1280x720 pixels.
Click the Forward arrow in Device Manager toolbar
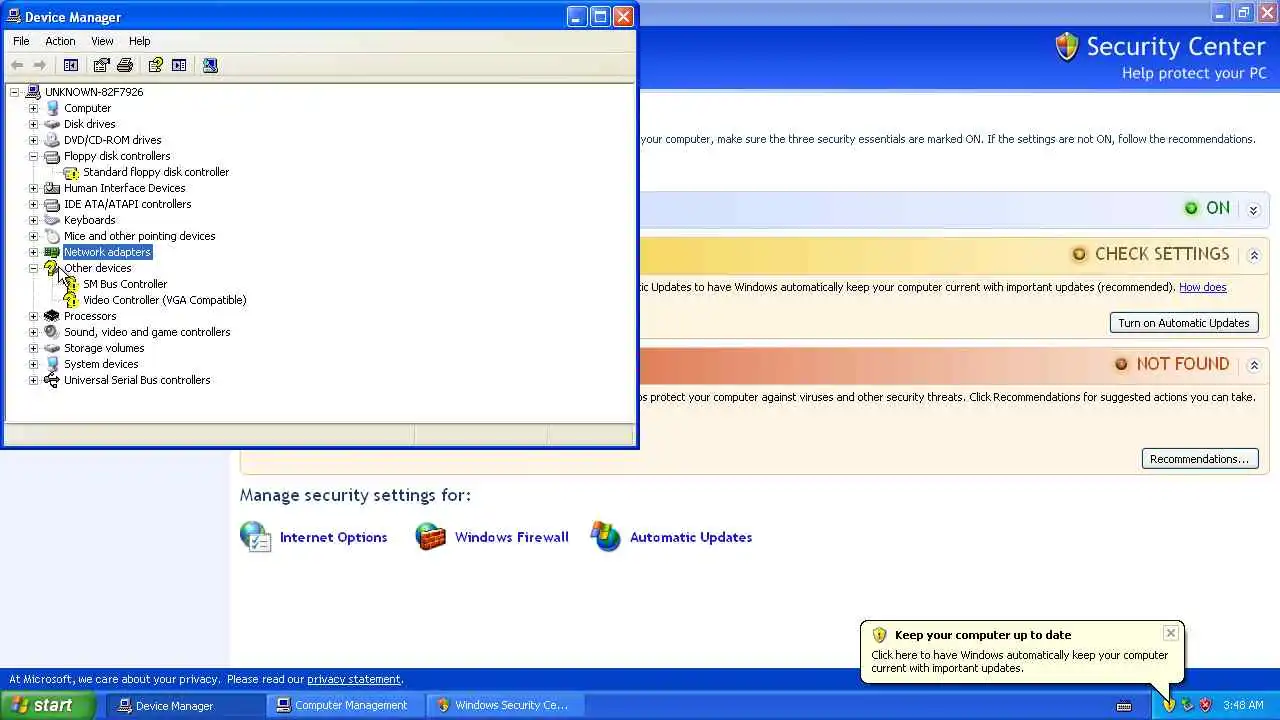point(40,65)
